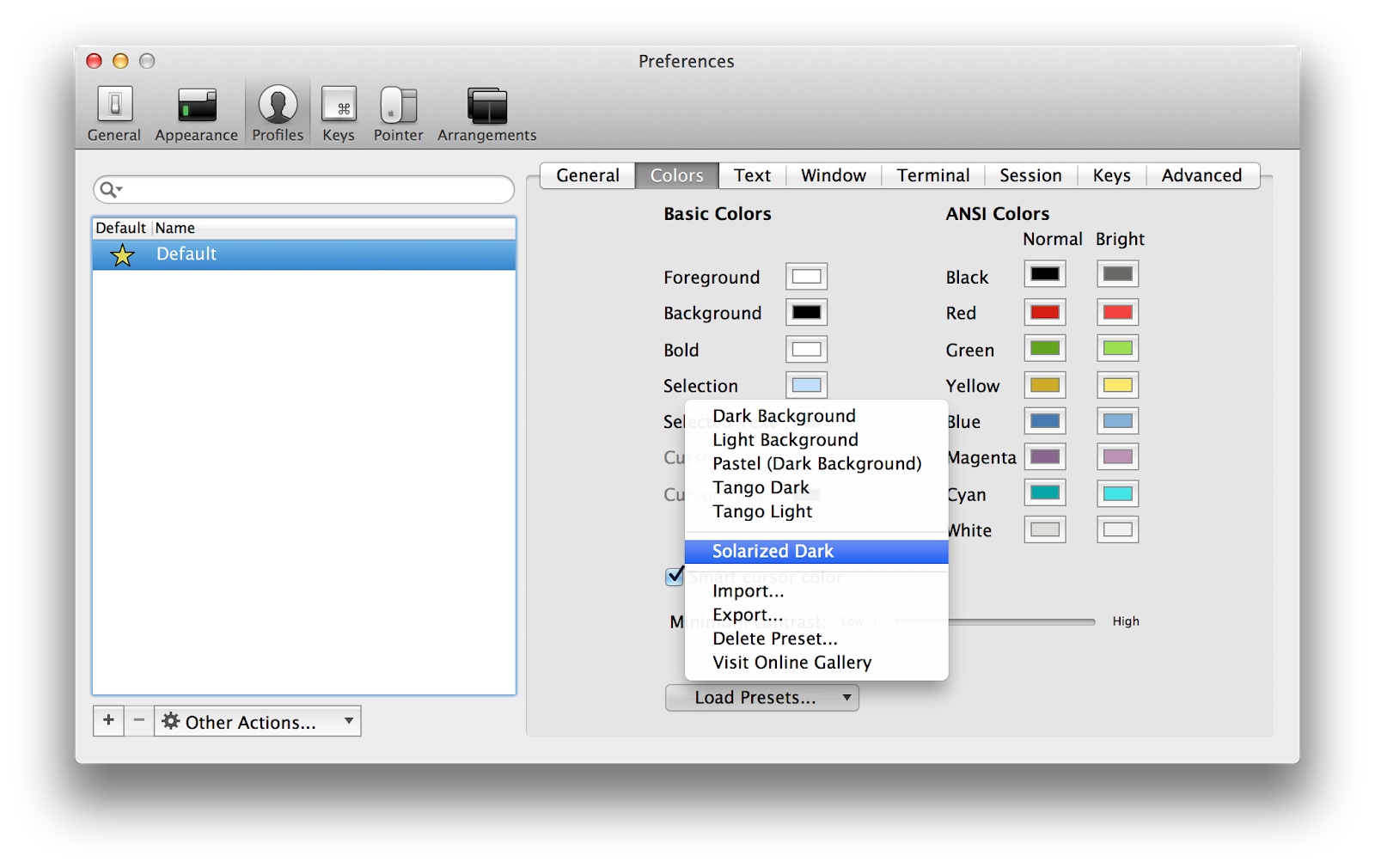This screenshot has height=868, width=1375.
Task: Click the Bold color swatch
Action: 806,350
